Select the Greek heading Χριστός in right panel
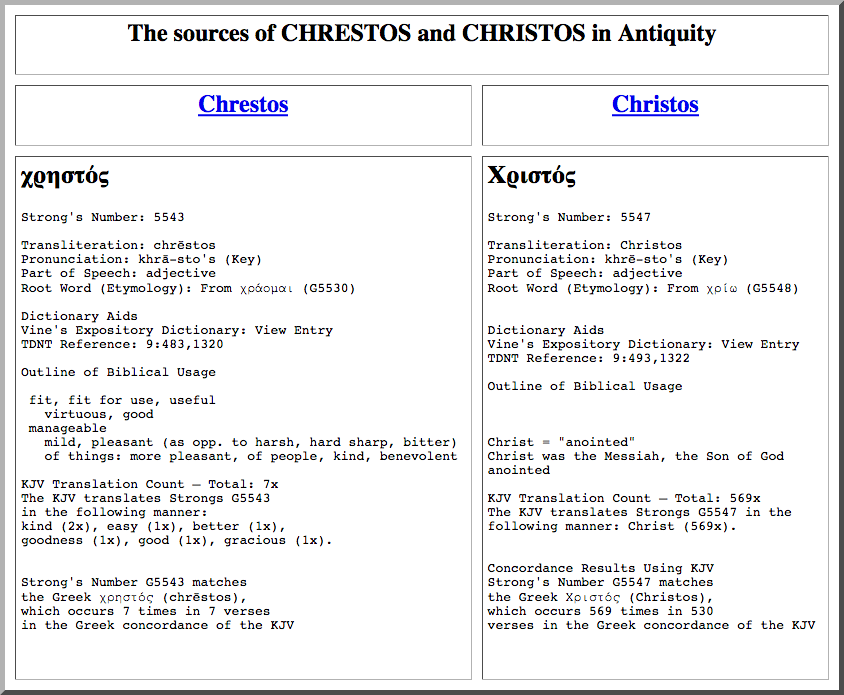This screenshot has height=695, width=844. coord(531,177)
